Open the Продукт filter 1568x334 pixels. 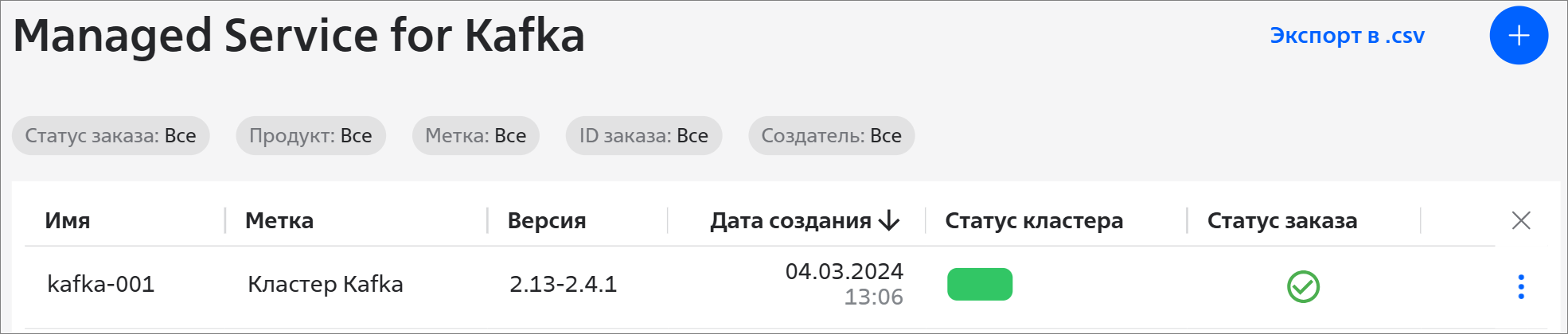(x=310, y=136)
